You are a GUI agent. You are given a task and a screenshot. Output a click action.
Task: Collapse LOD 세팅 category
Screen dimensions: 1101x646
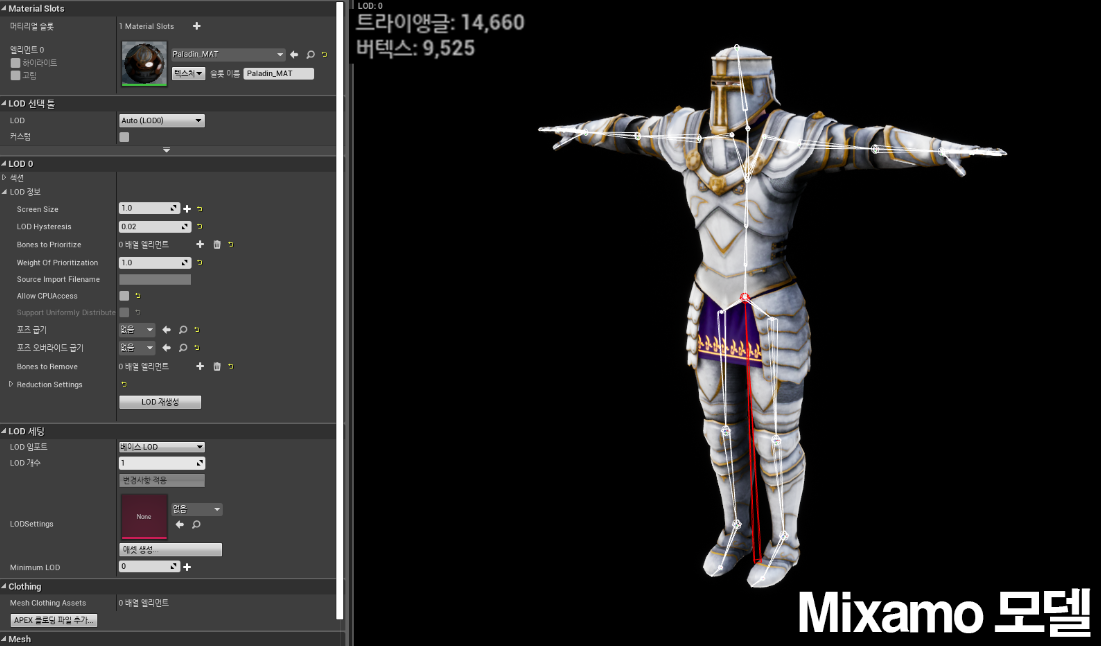tap(4, 431)
